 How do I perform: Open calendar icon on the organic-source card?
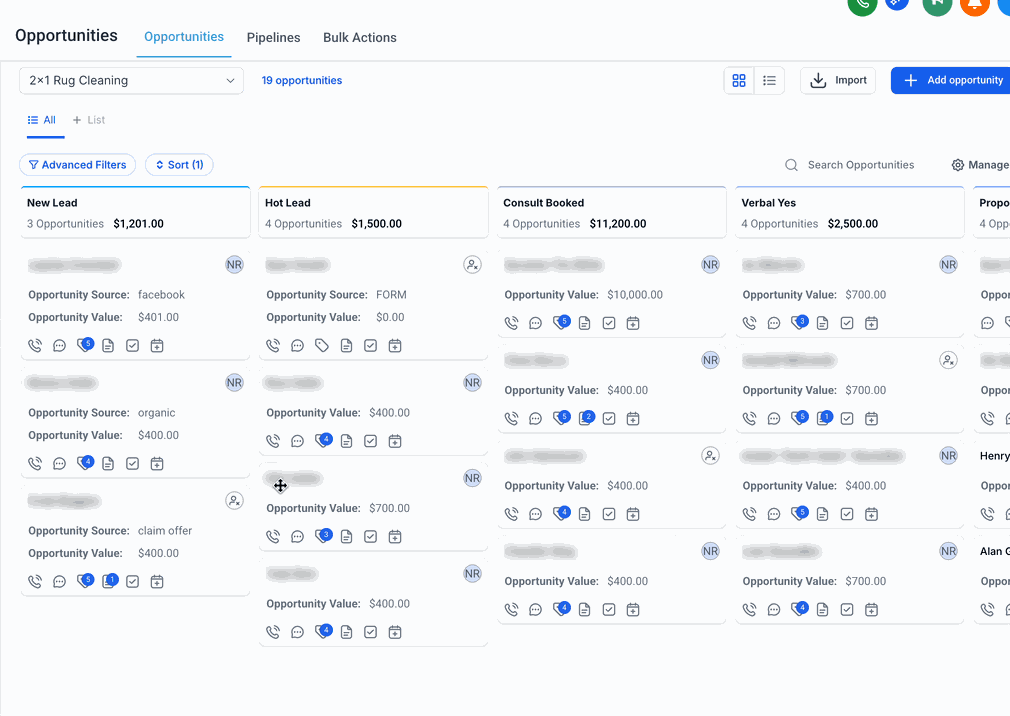[157, 464]
